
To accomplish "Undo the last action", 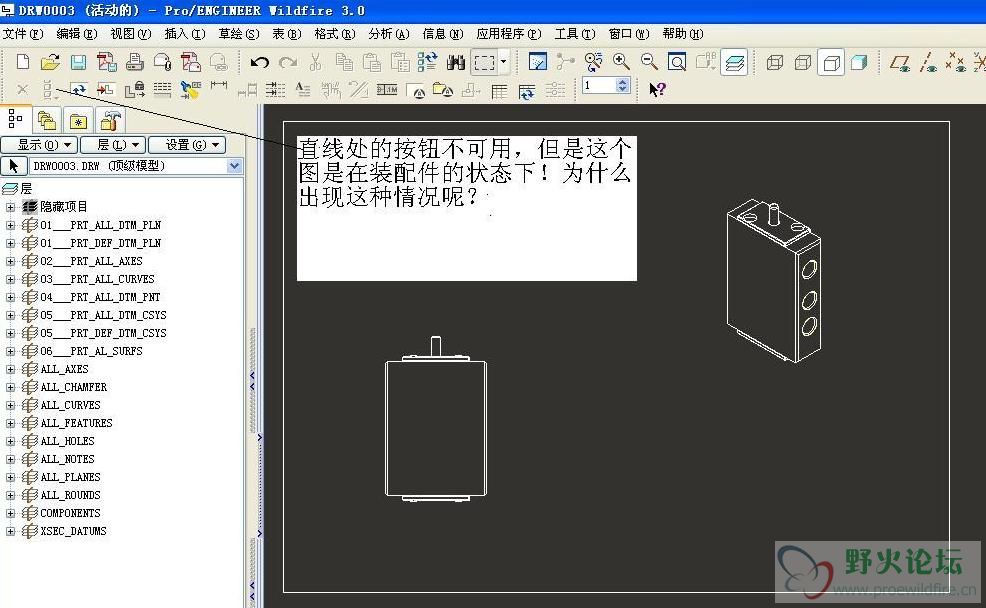I will click(x=260, y=62).
